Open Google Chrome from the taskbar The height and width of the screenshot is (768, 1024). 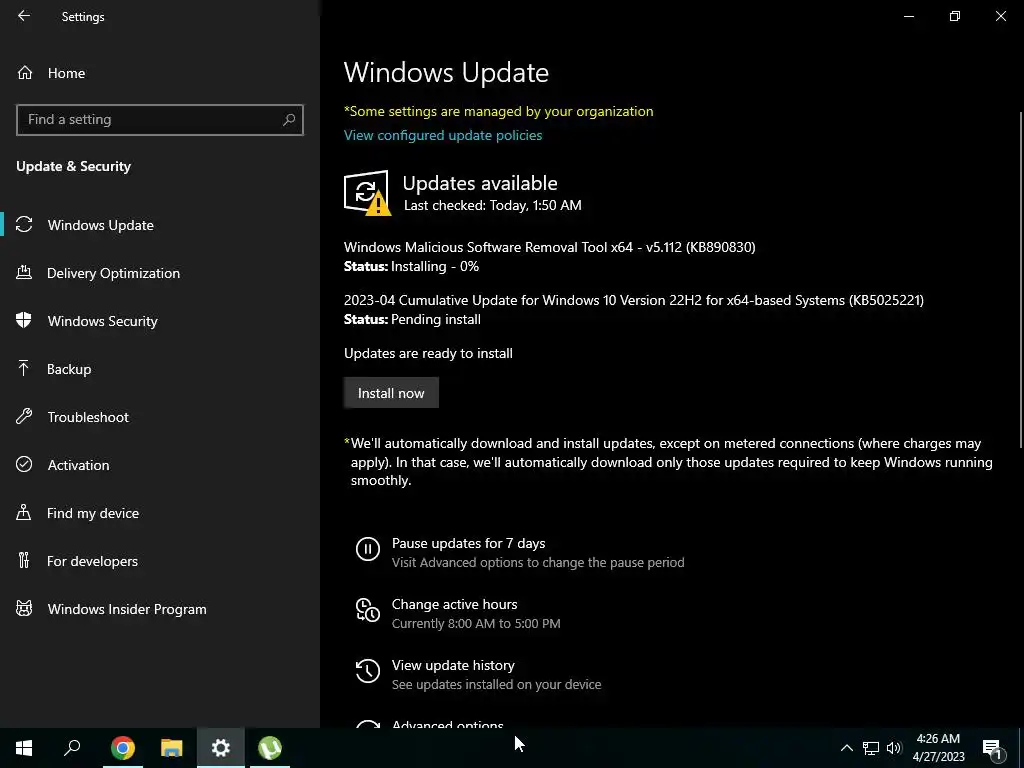pos(123,748)
